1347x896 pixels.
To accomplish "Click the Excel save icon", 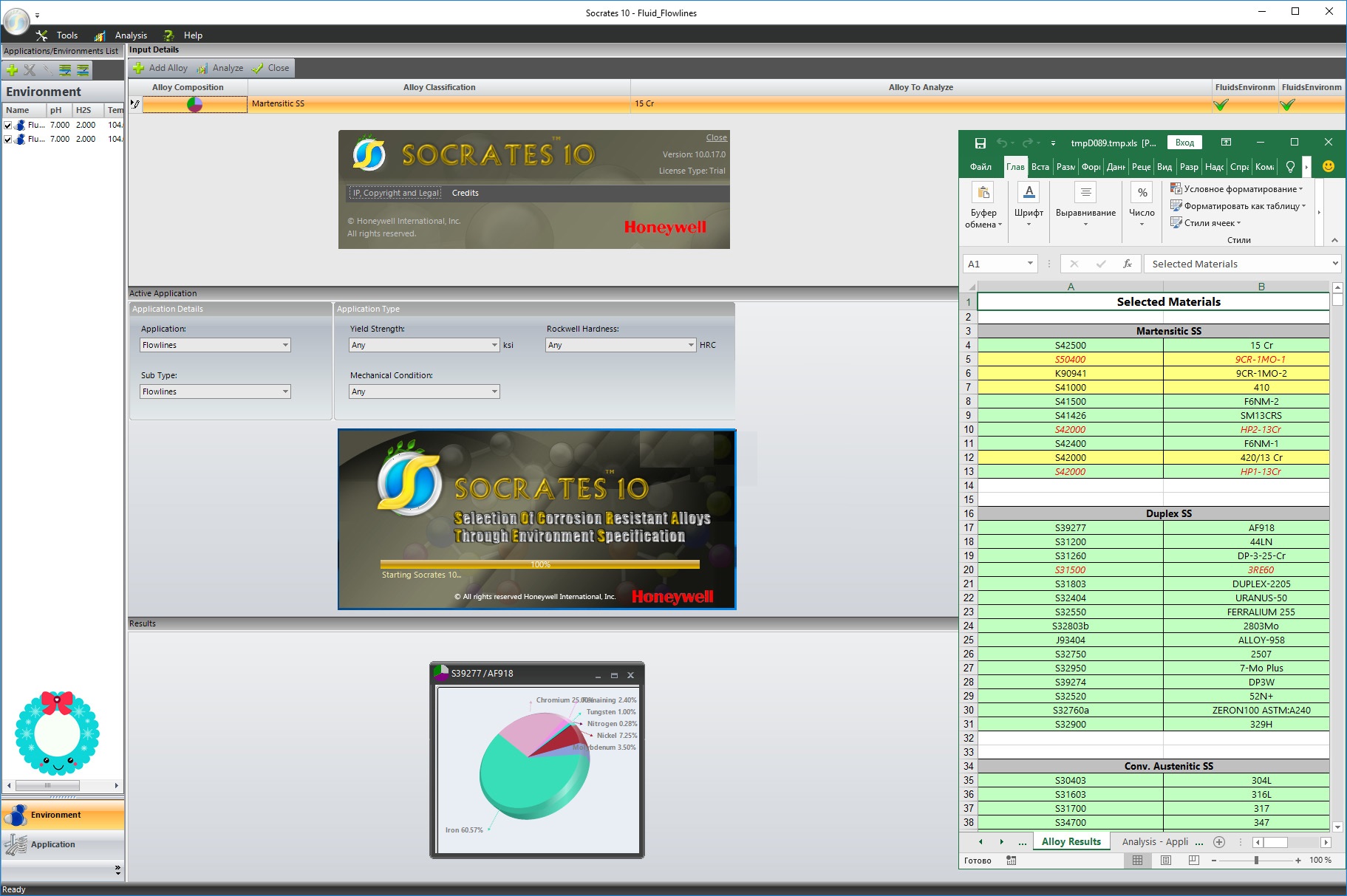I will coord(980,143).
